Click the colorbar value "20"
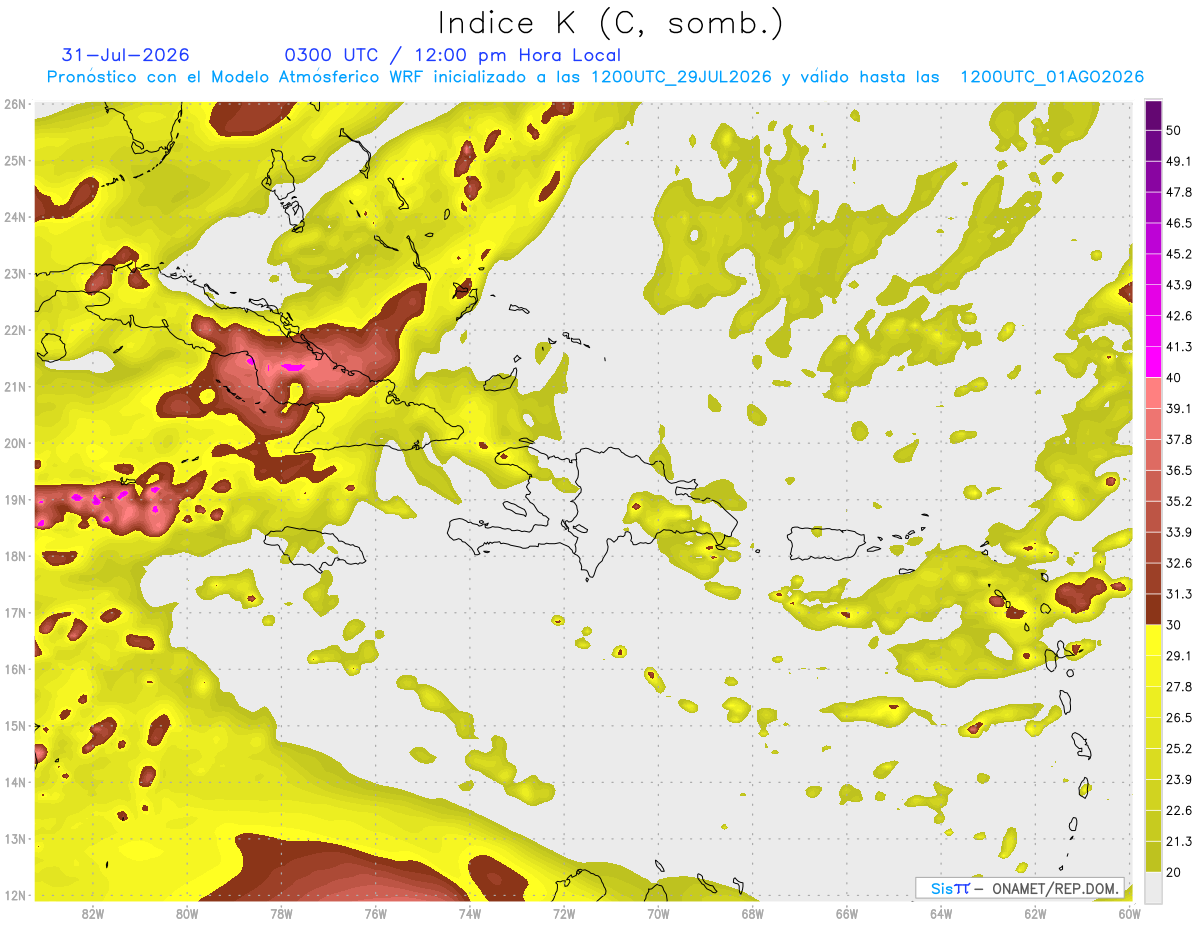The image size is (1200, 927). 1174,873
